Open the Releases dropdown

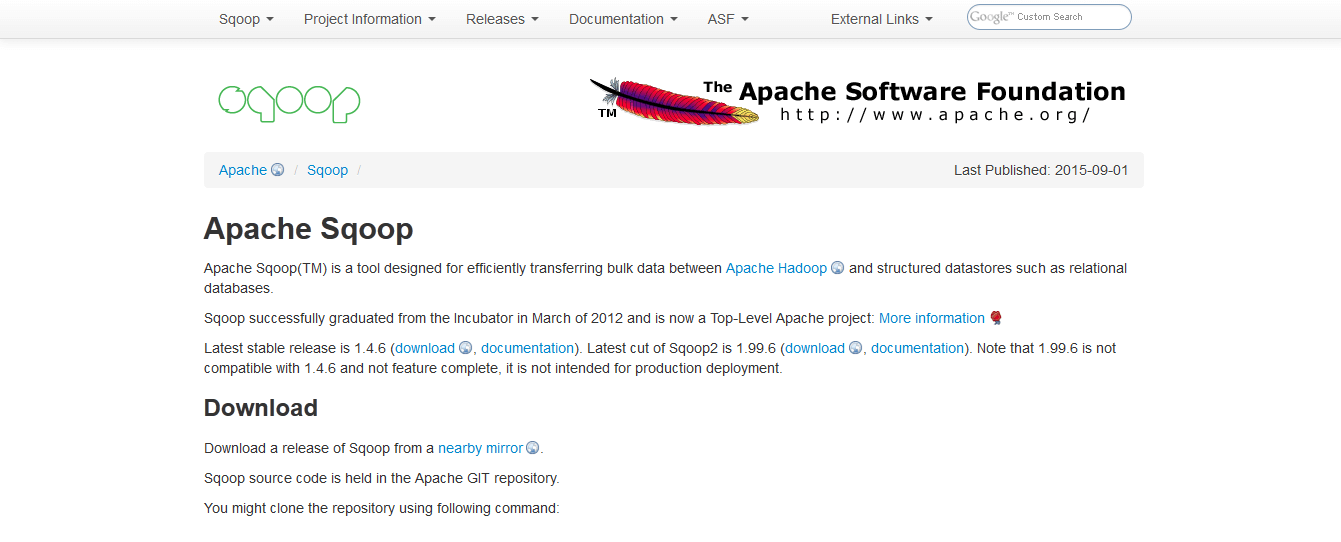[502, 19]
